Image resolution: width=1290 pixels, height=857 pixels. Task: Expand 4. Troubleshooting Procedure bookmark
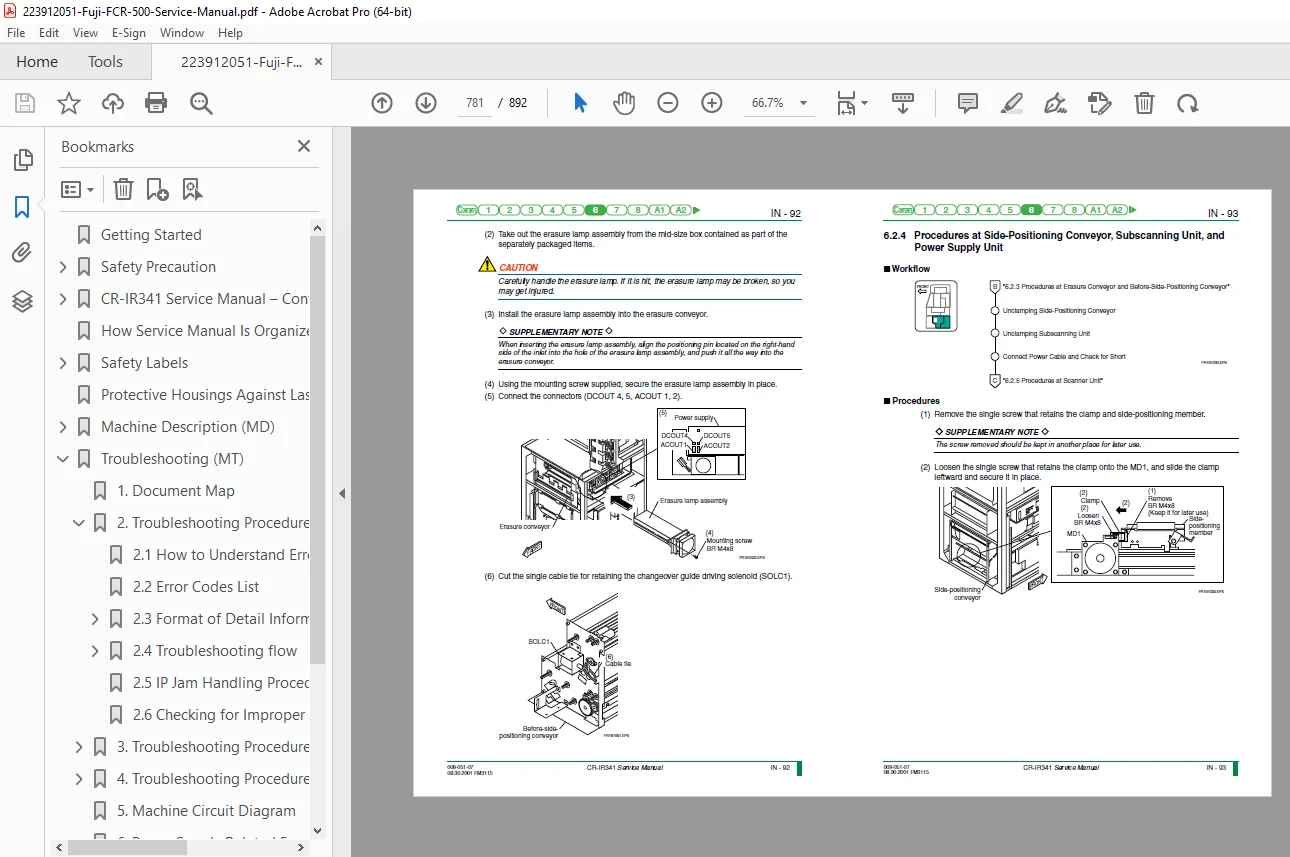pyautogui.click(x=79, y=779)
